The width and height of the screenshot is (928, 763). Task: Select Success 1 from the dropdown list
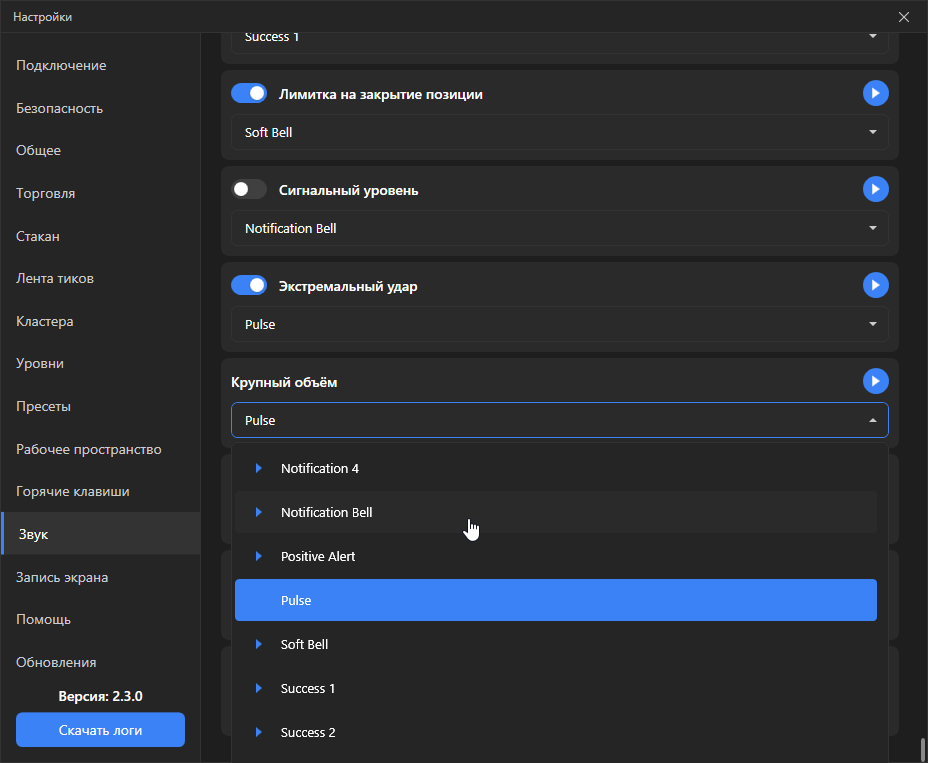(x=556, y=688)
